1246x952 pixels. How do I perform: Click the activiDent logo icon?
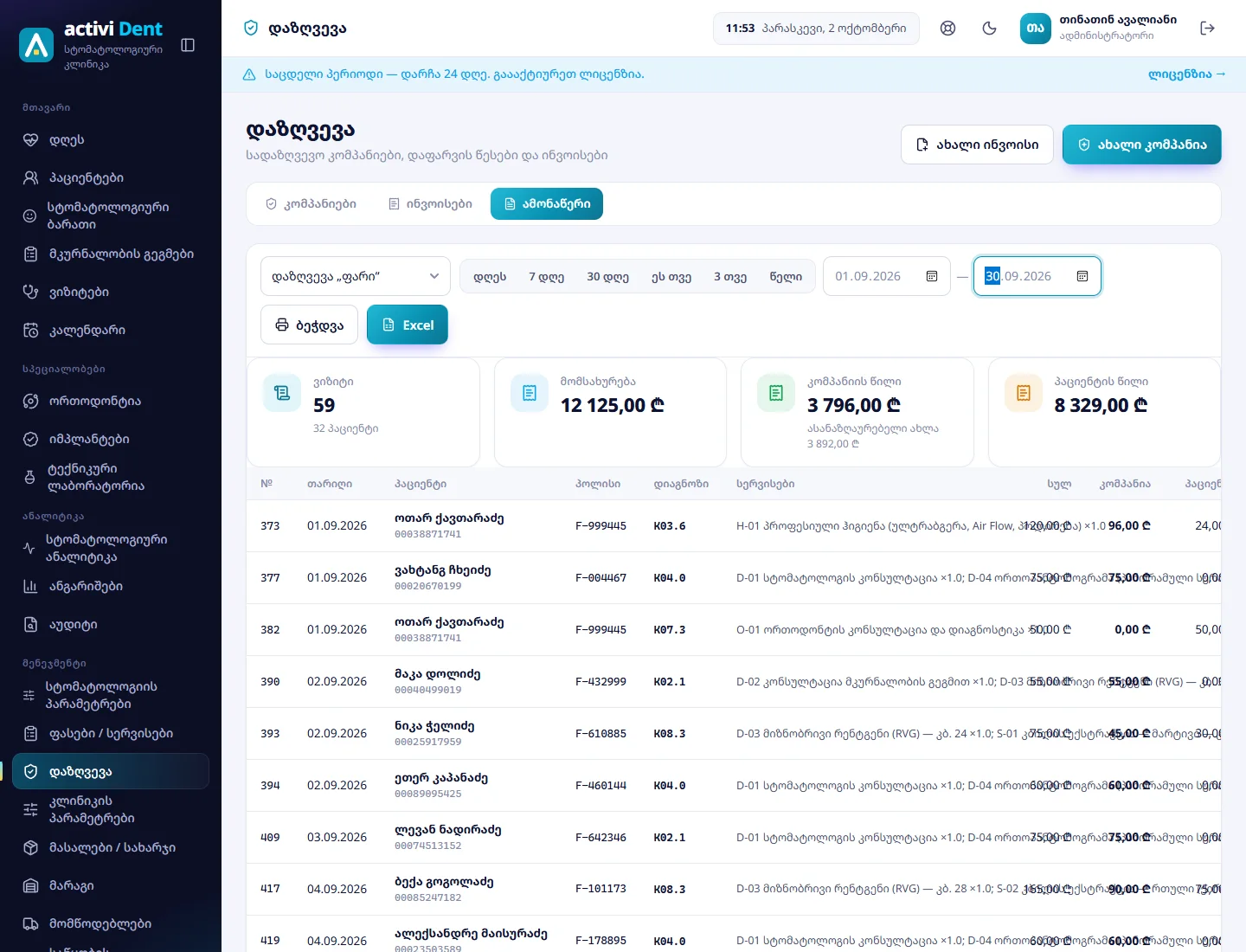(36, 45)
